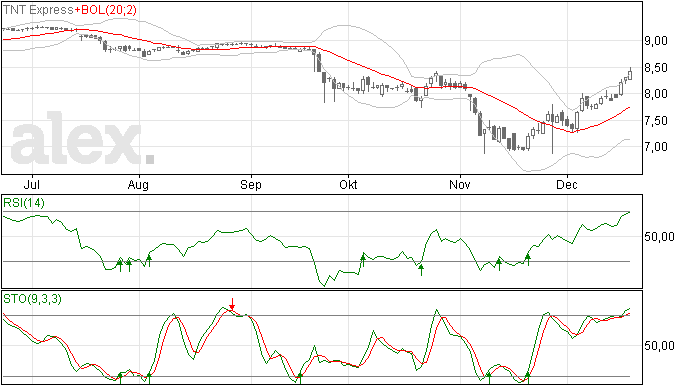Click the RSI(14) indicator label
Screen dimensions: 690x387
[x=24, y=203]
